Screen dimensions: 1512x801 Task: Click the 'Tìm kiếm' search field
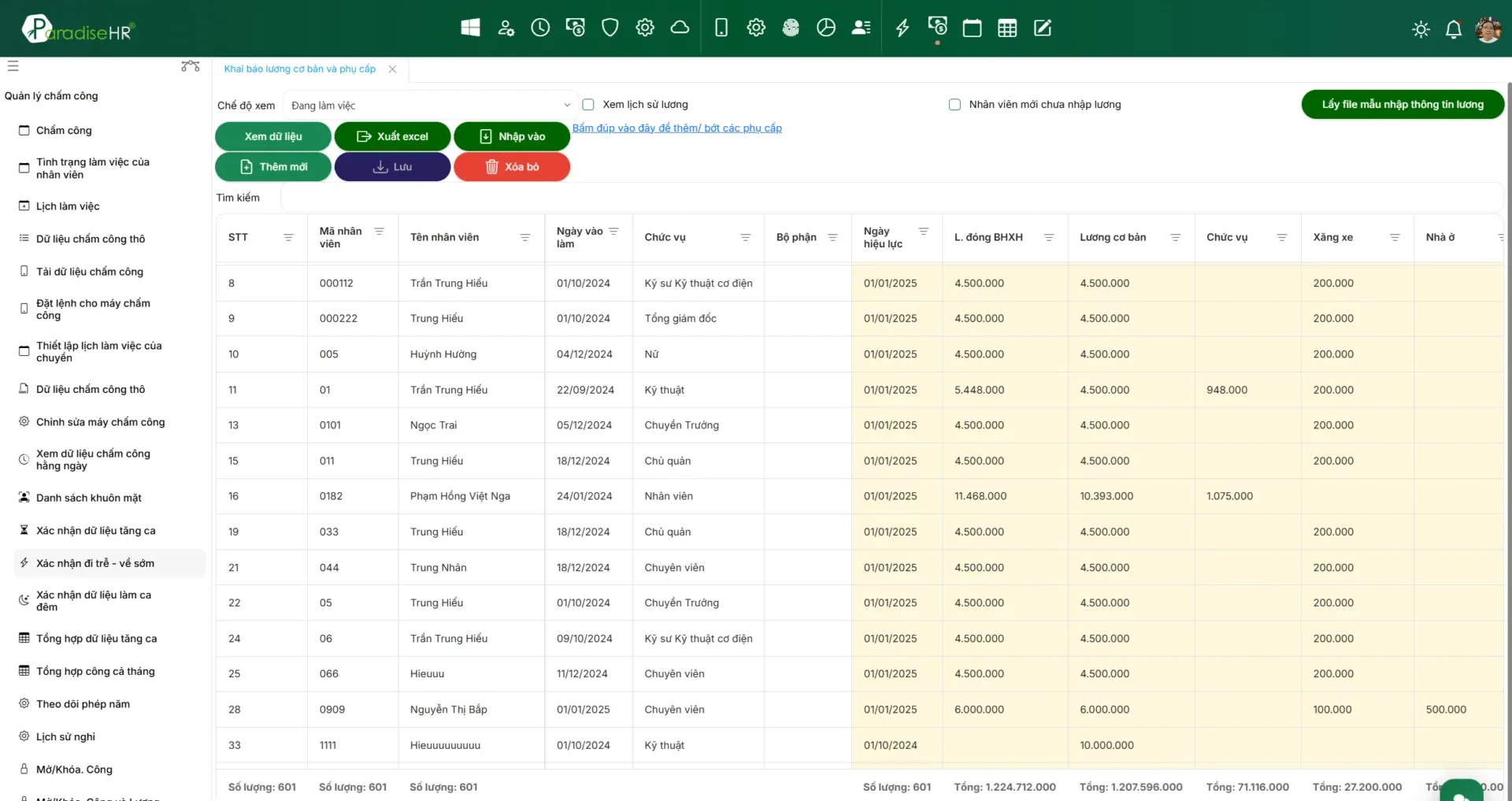890,198
